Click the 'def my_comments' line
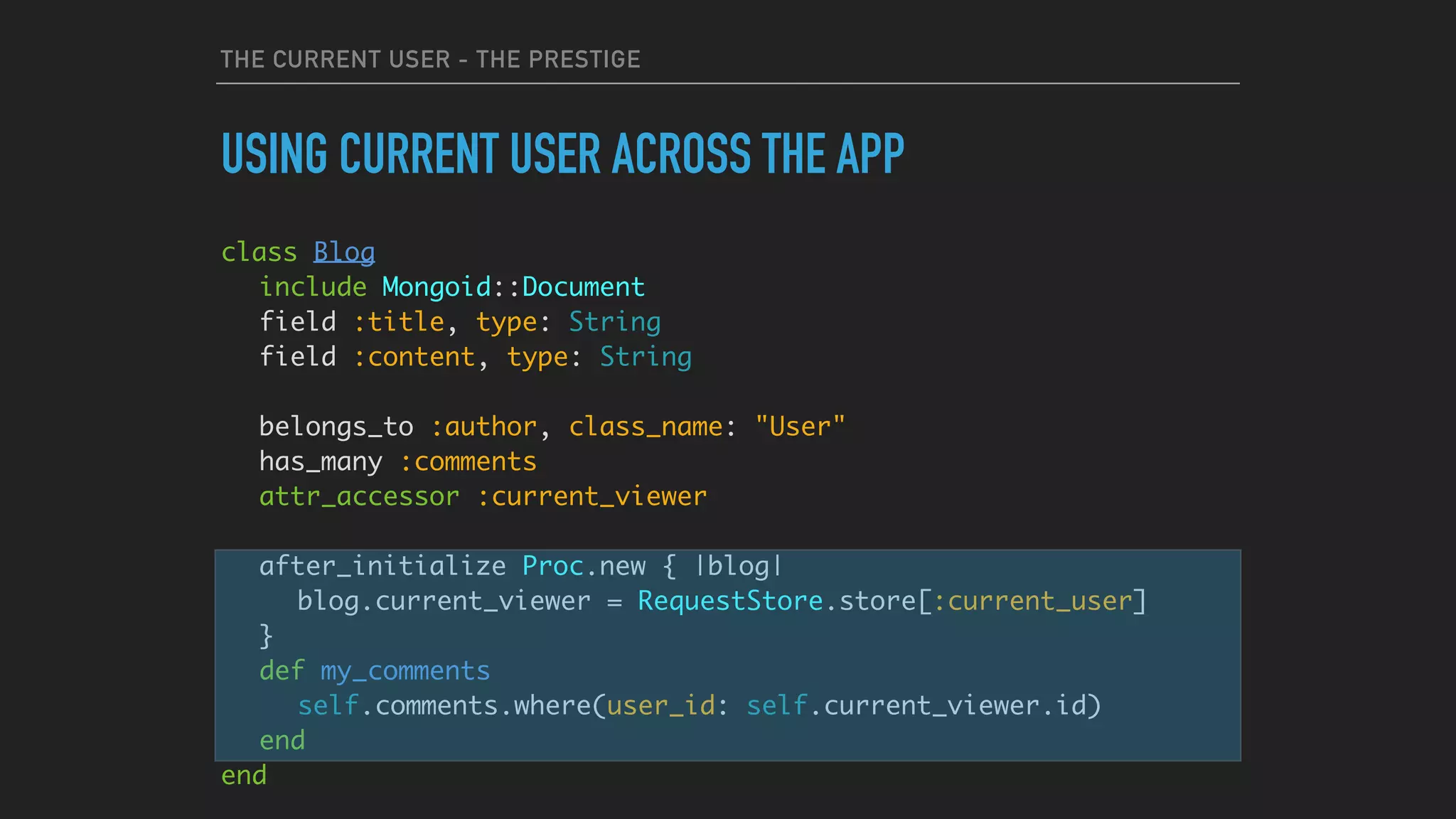1456x819 pixels. [375, 671]
